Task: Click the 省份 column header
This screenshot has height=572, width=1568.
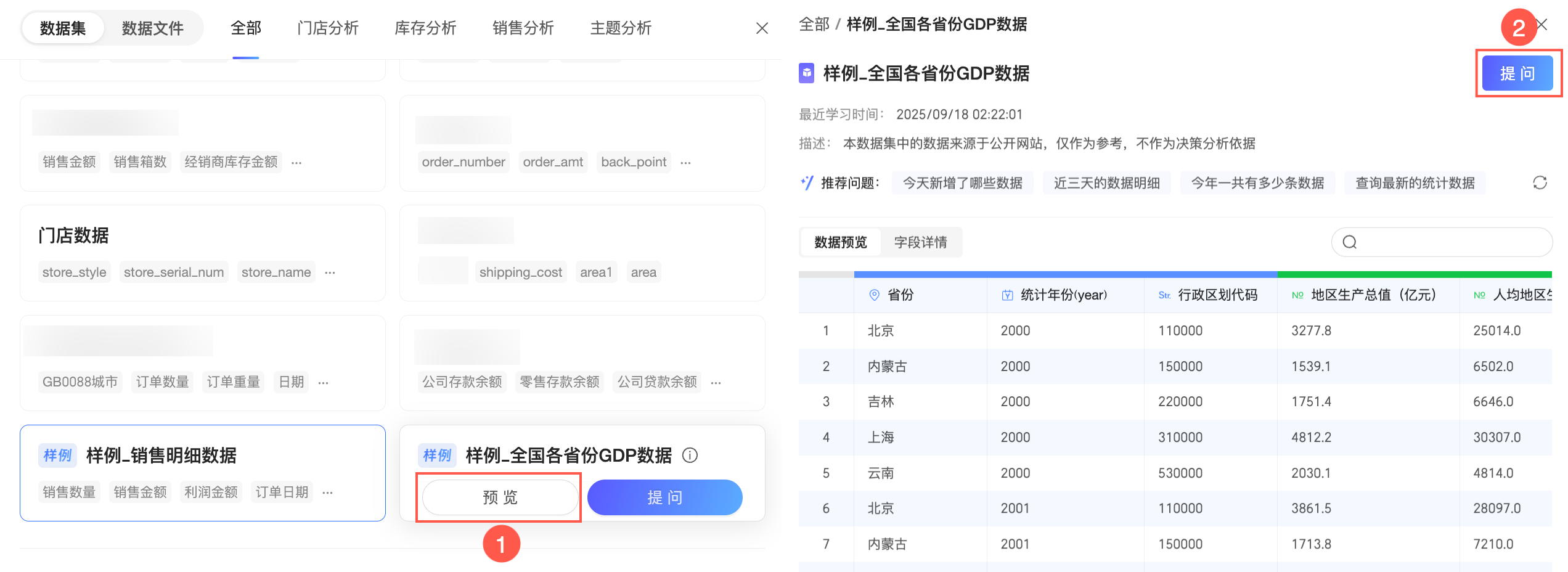Action: click(920, 295)
